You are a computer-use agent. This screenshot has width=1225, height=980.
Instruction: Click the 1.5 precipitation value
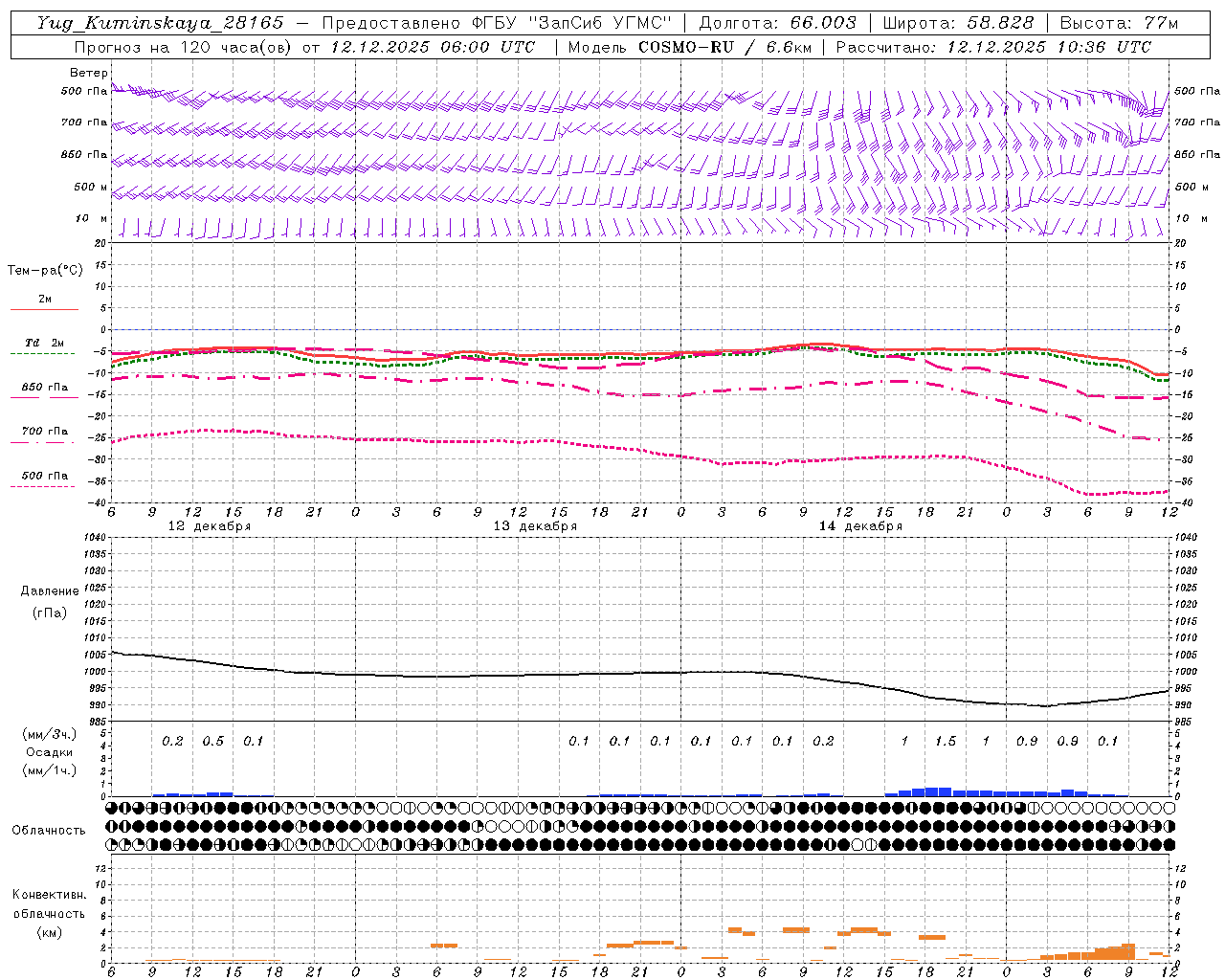pyautogui.click(x=946, y=741)
